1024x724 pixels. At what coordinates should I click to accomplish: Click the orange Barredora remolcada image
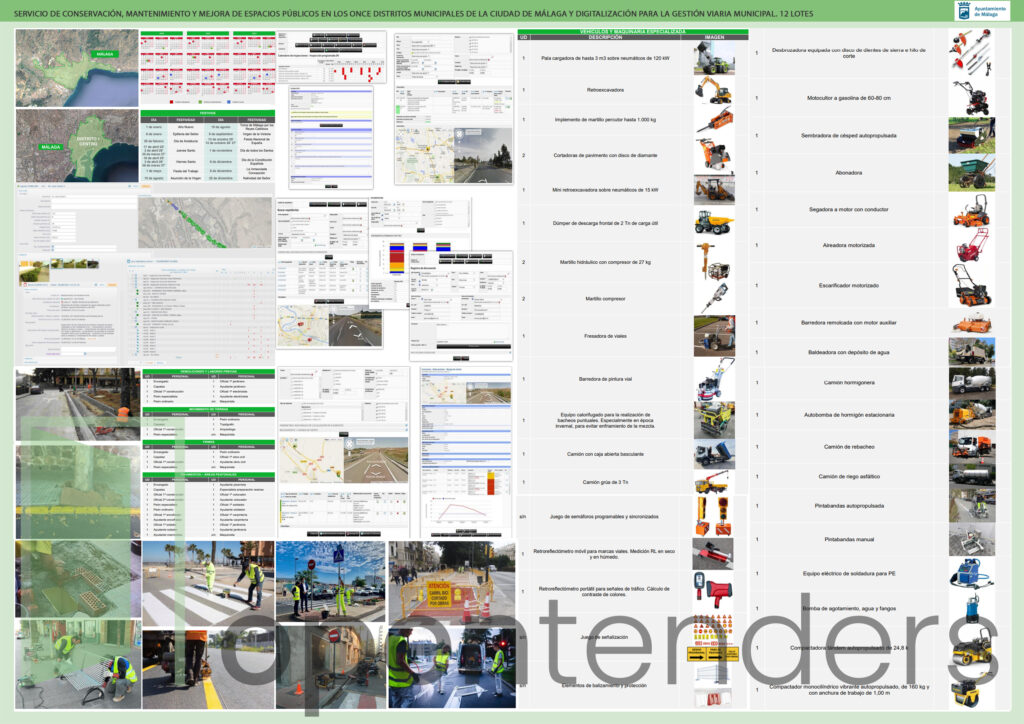972,323
